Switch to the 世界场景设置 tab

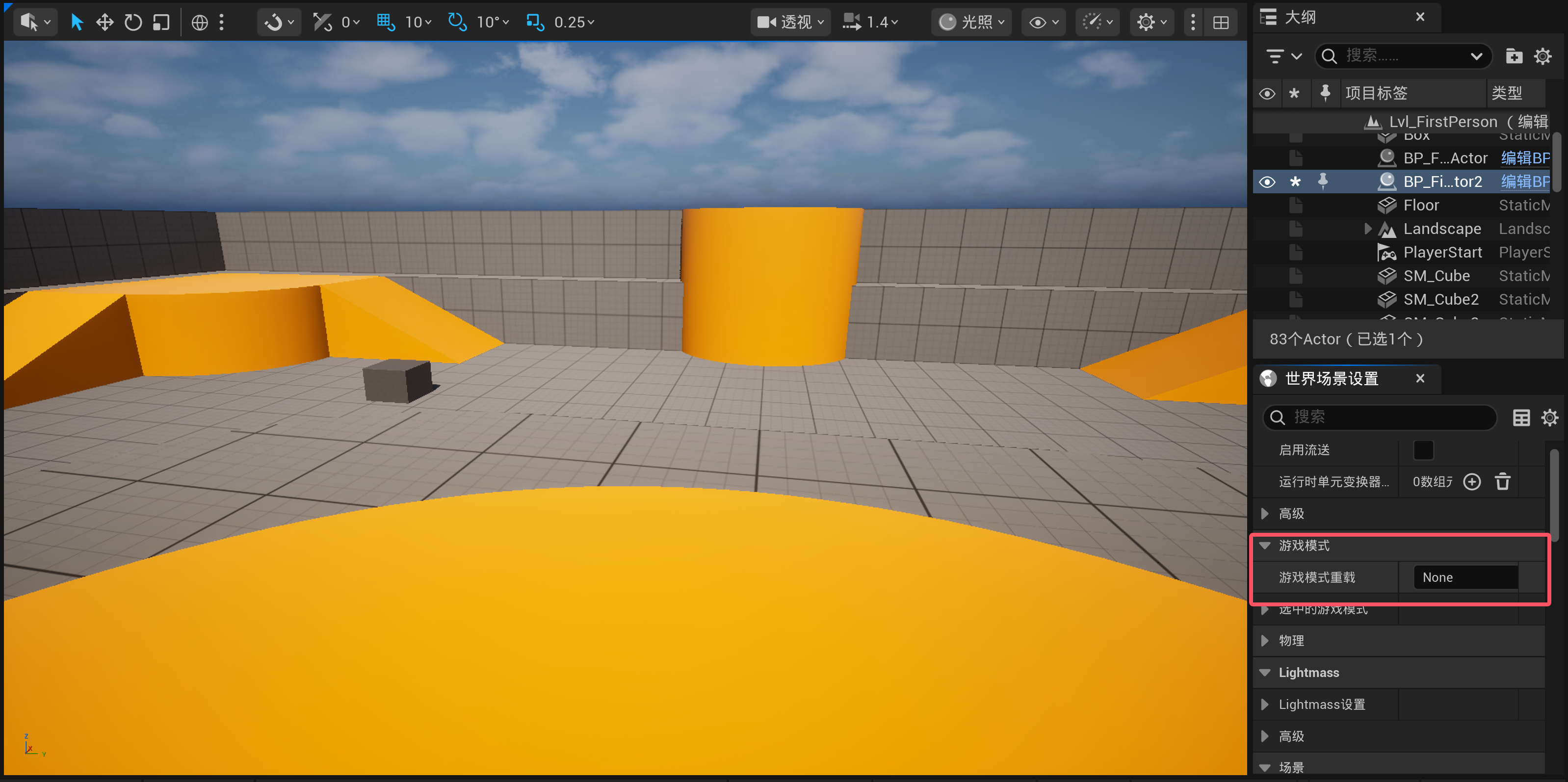(1331, 379)
